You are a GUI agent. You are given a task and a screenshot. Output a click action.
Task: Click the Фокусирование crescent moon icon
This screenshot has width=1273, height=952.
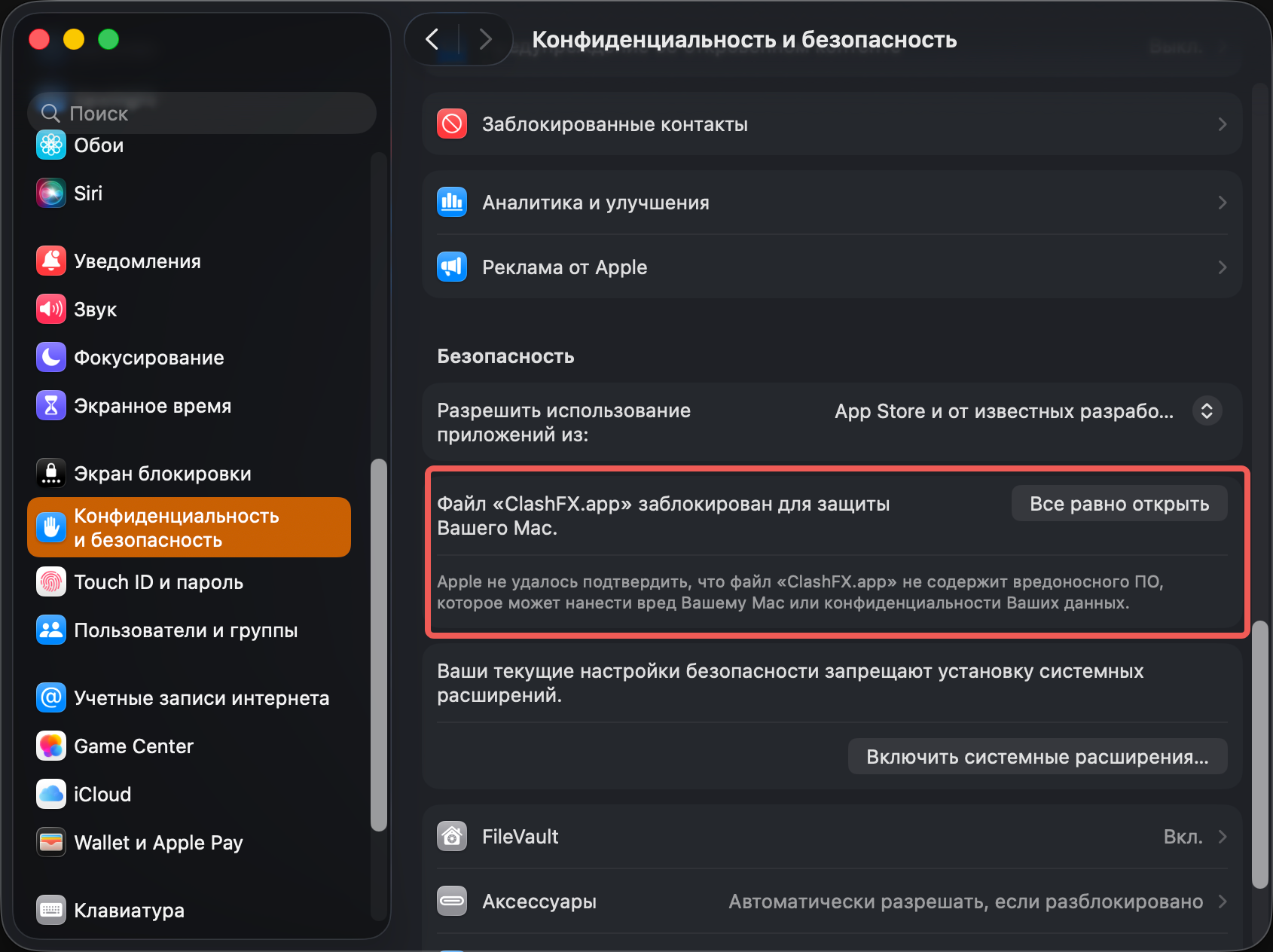50,358
